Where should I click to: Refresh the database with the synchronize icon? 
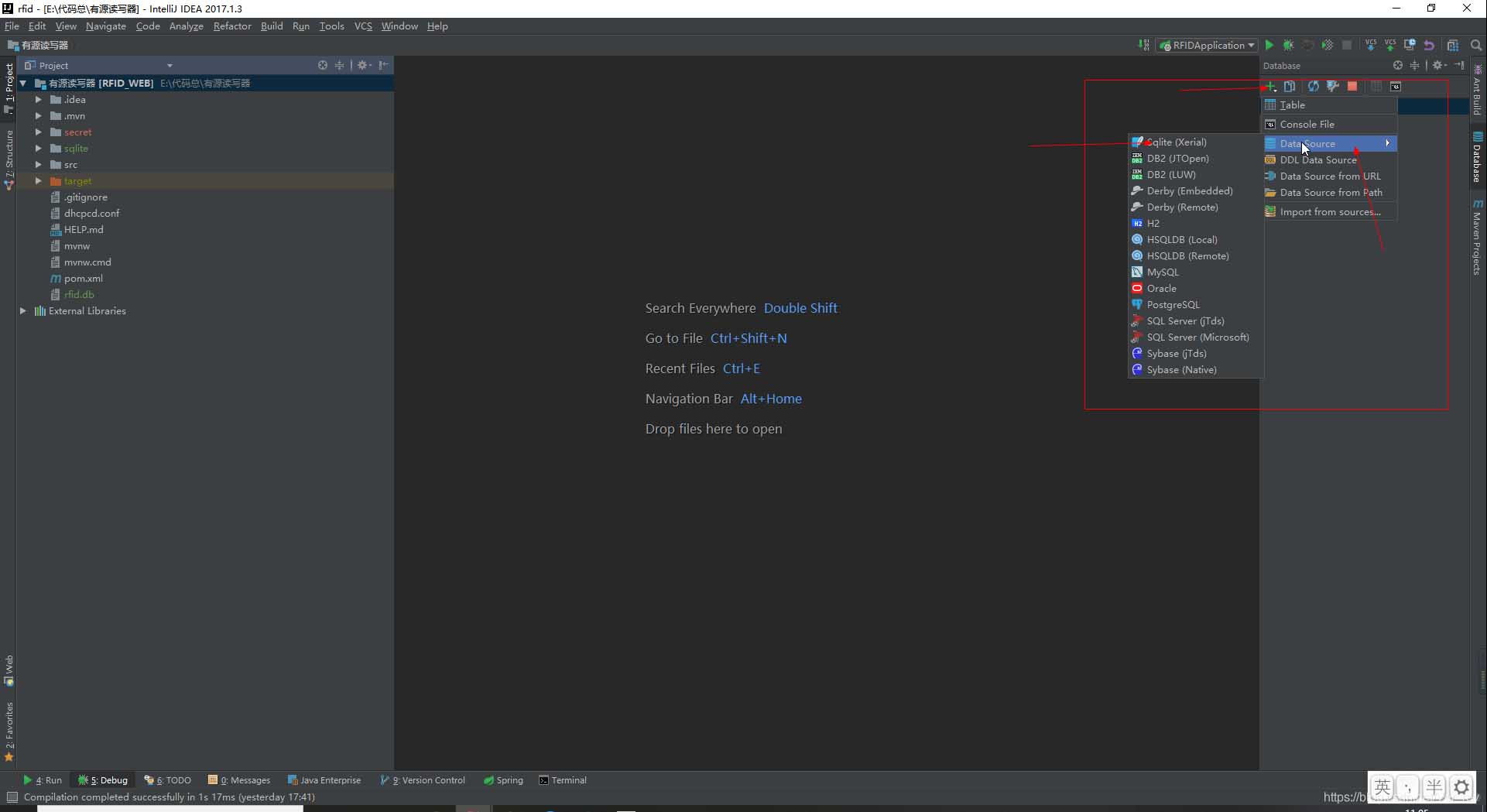point(1313,87)
